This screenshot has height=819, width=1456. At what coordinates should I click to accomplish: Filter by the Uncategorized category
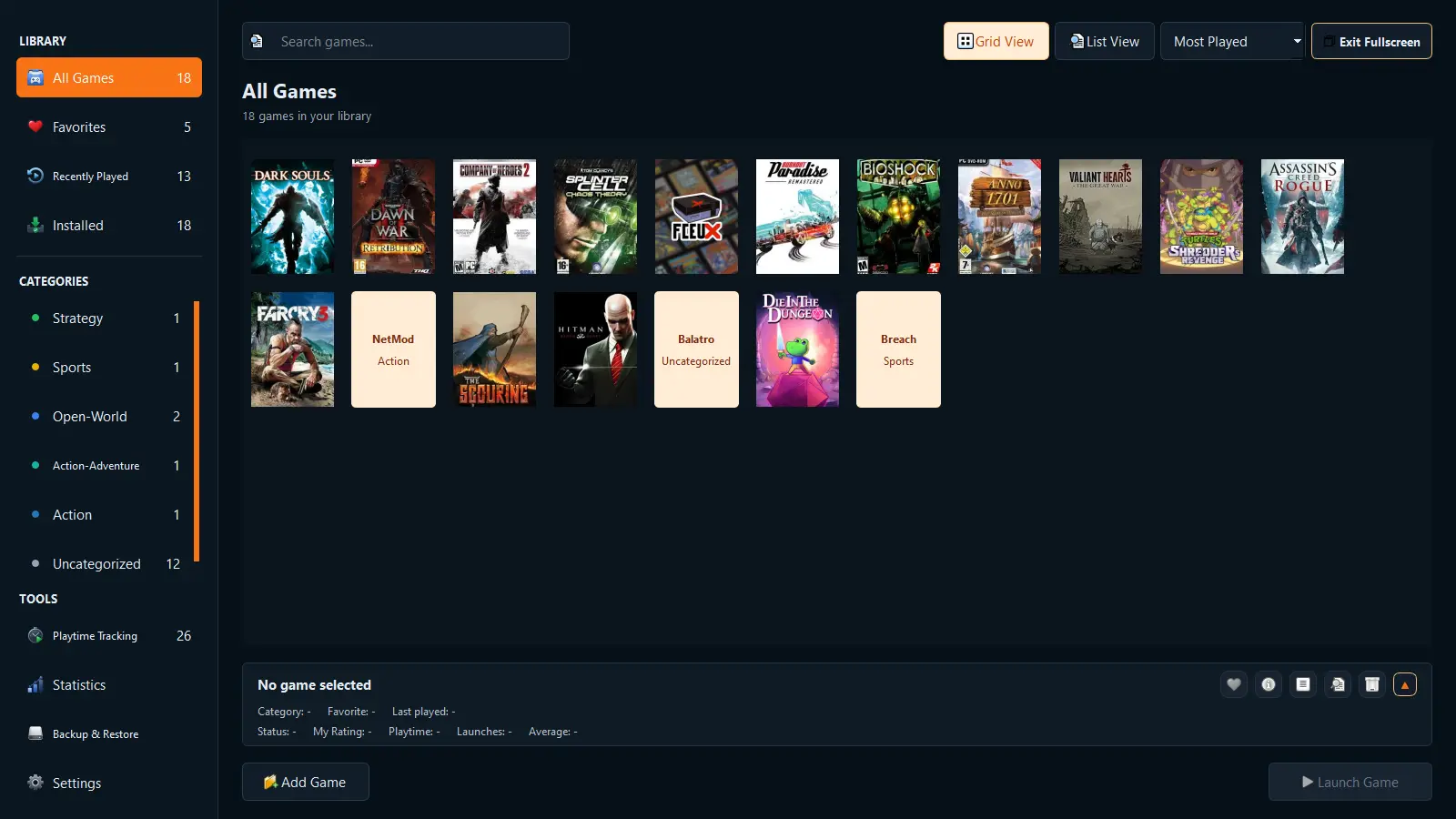105,564
